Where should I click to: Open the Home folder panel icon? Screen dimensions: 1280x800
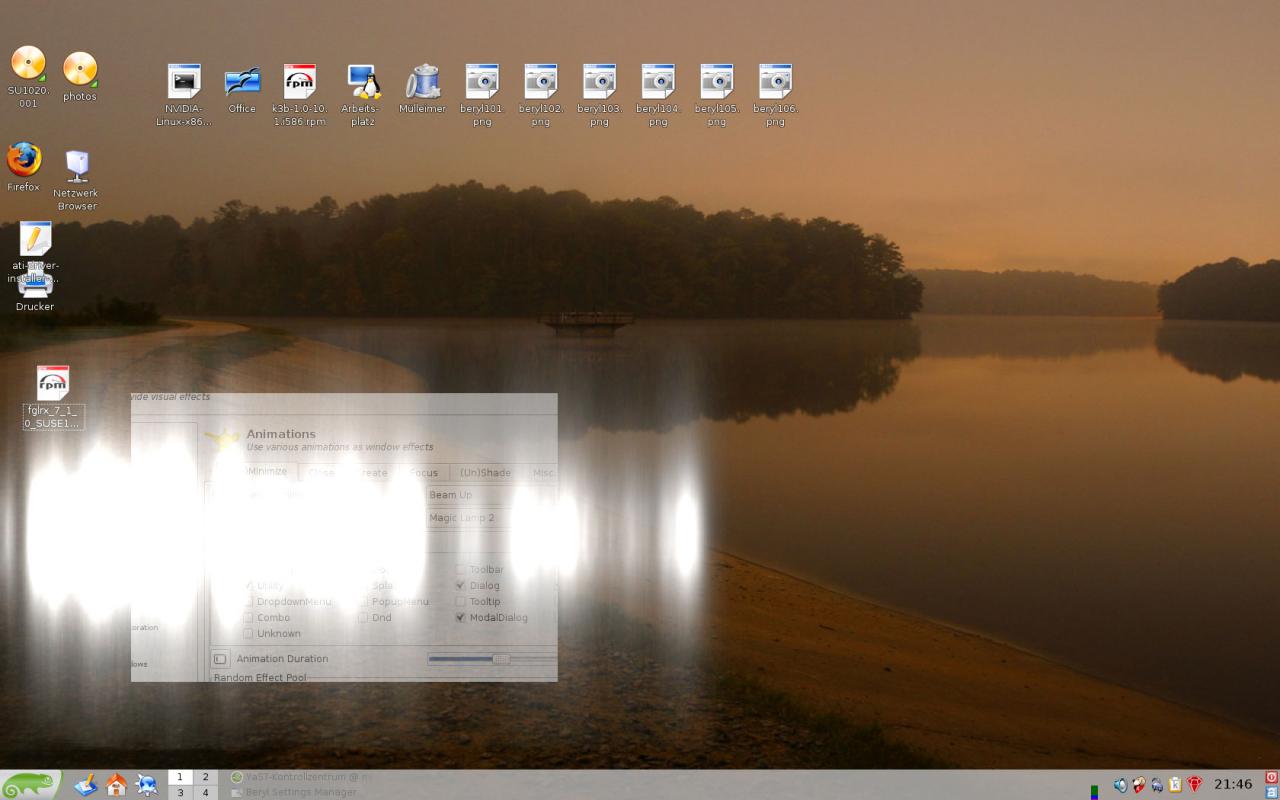(x=117, y=784)
